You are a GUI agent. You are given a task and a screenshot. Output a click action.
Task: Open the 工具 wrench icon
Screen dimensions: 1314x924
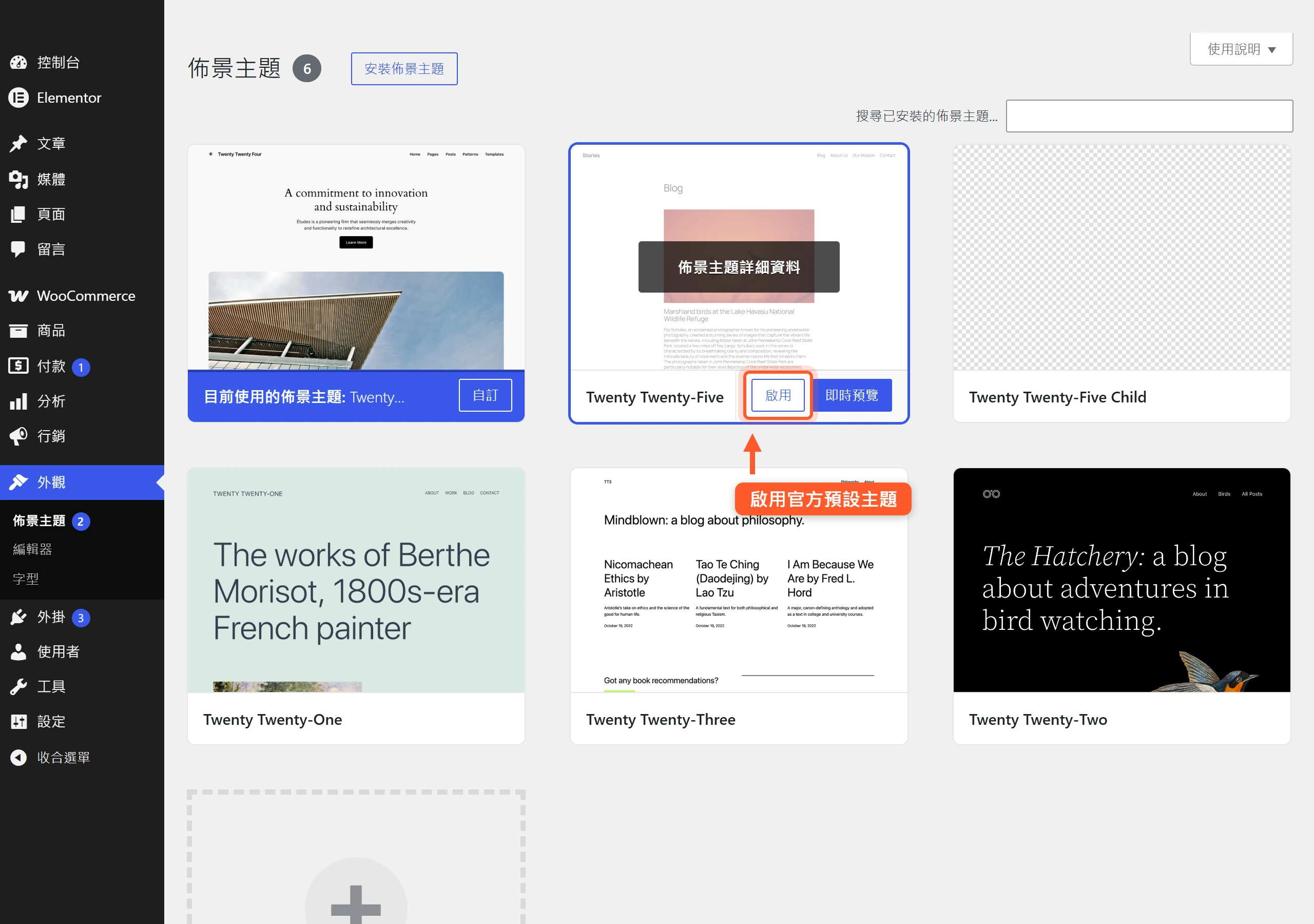(18, 686)
